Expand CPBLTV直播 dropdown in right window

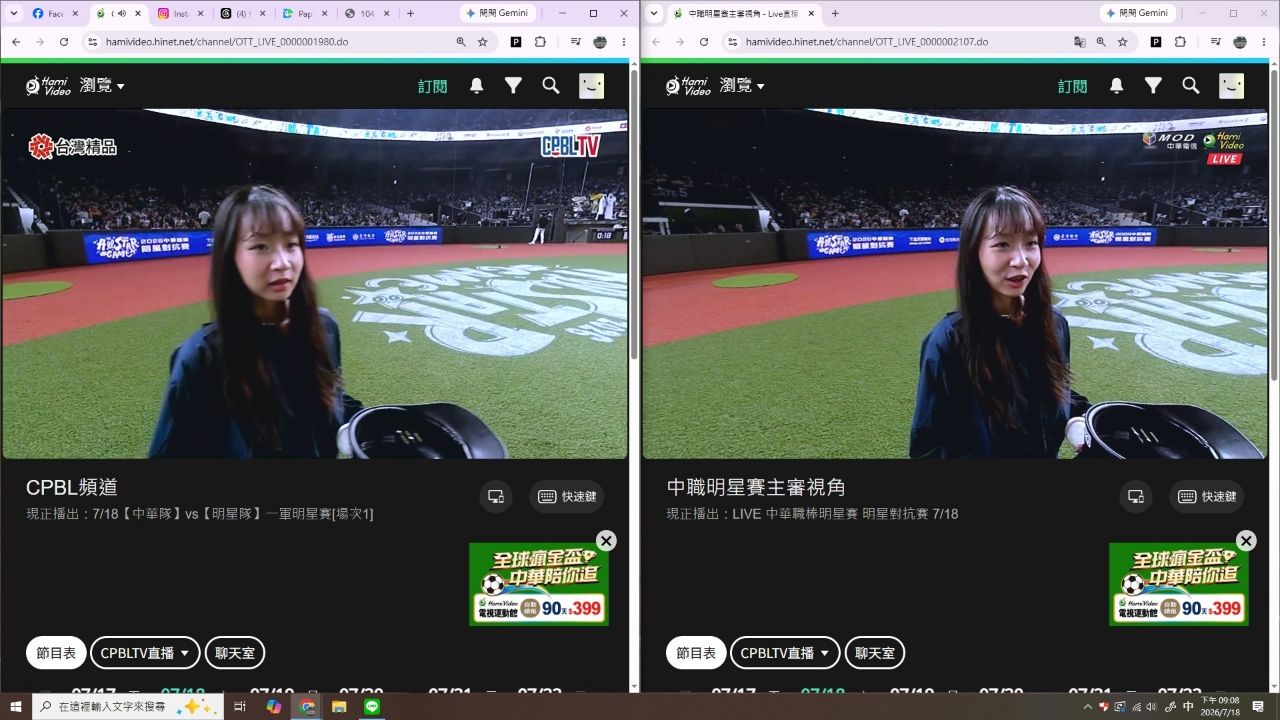point(785,653)
